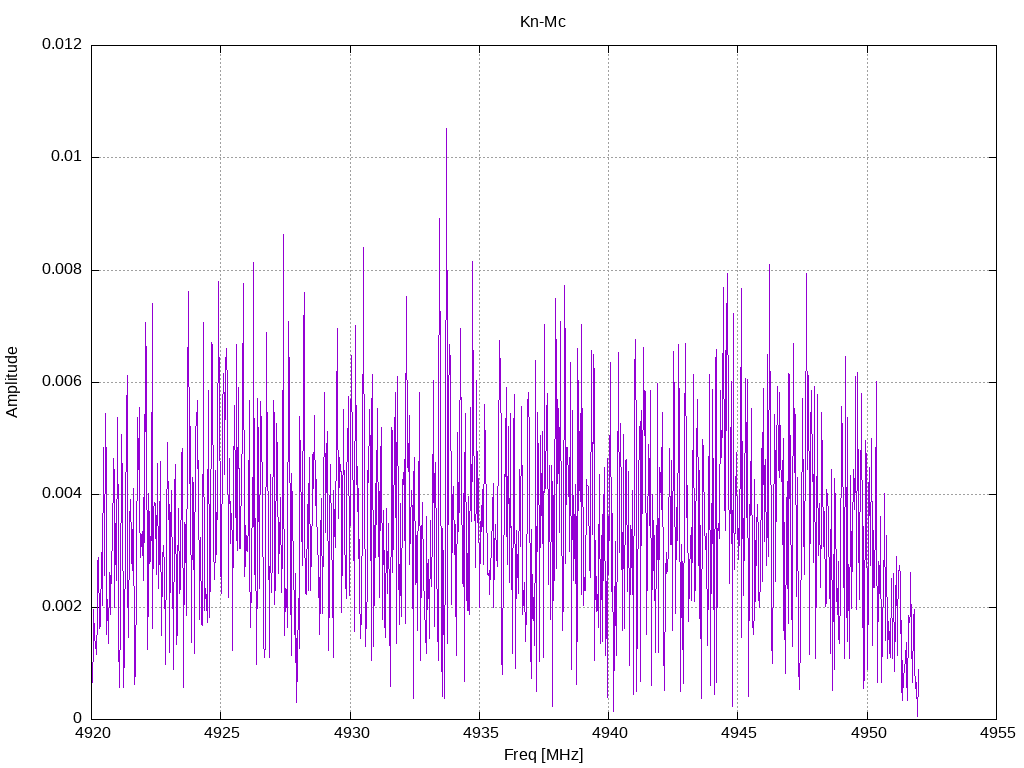Click the 4945 x-axis tick label
The image size is (1024, 768).
pos(739,733)
